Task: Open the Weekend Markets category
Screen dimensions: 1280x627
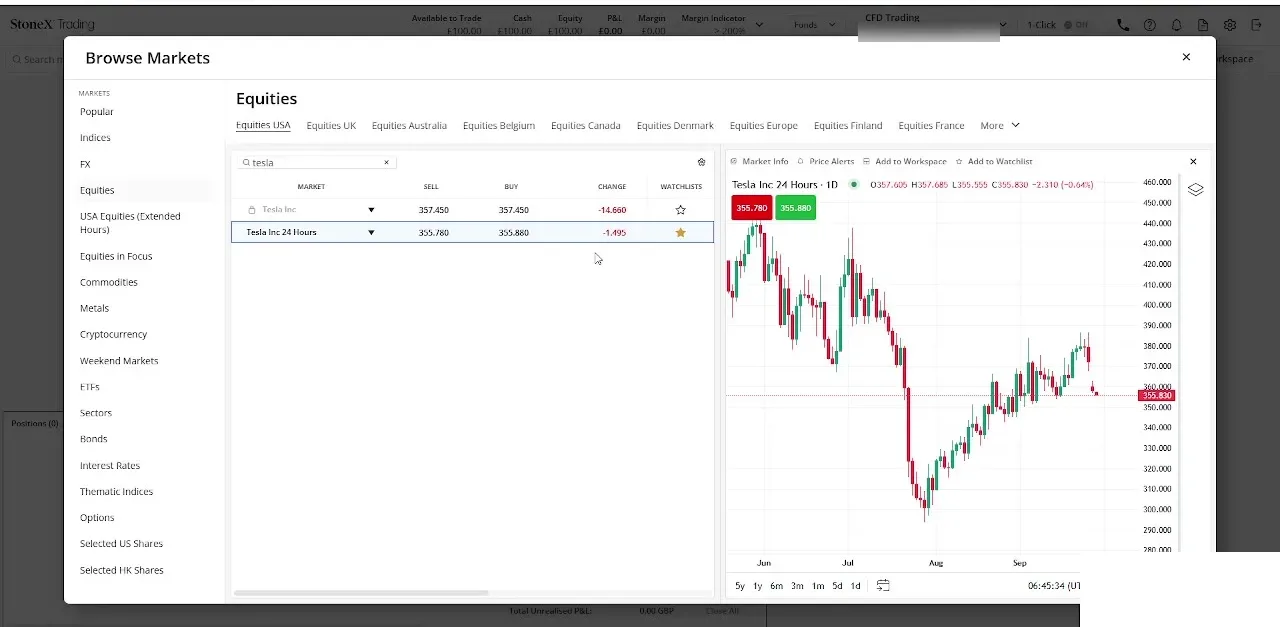Action: (119, 361)
